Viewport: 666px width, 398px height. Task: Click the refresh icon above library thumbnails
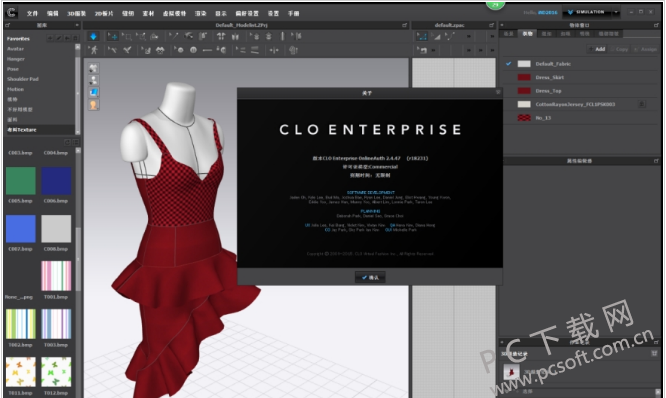point(67,142)
